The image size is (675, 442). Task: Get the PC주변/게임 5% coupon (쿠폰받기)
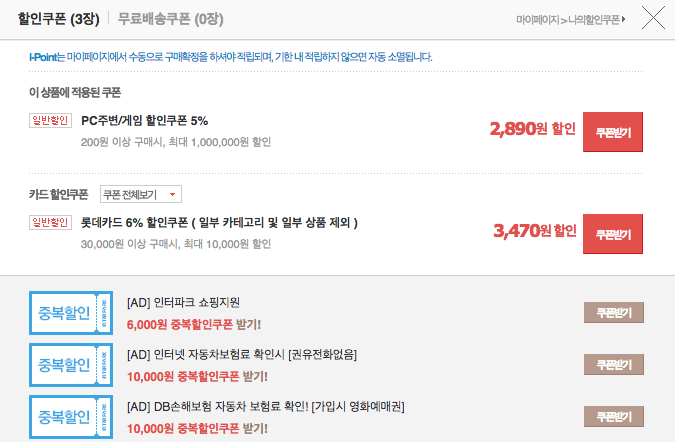(x=613, y=132)
